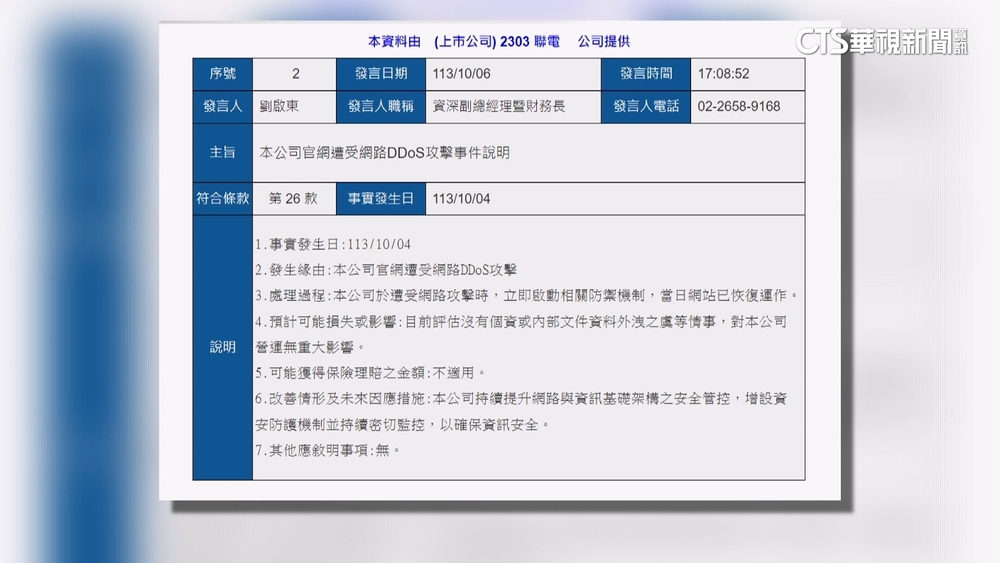The height and width of the screenshot is (563, 1000).
Task: Click line '6.改善情形及未來因應措施'
Action: coord(521,399)
